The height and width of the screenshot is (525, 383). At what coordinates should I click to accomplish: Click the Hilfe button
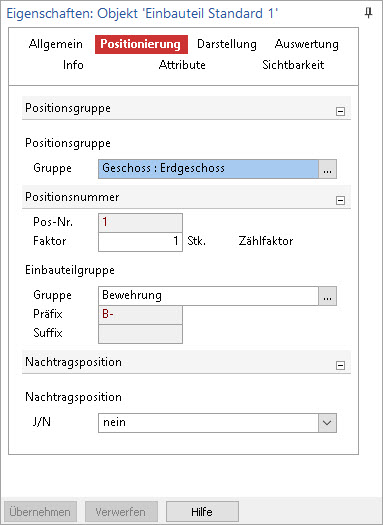click(x=202, y=512)
